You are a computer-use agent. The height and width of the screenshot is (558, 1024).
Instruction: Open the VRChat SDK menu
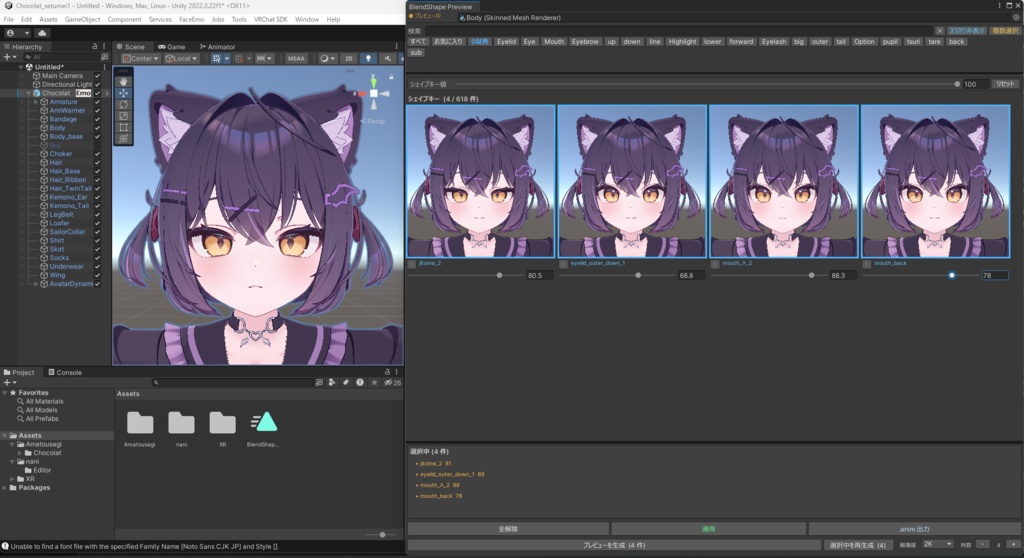(x=270, y=19)
